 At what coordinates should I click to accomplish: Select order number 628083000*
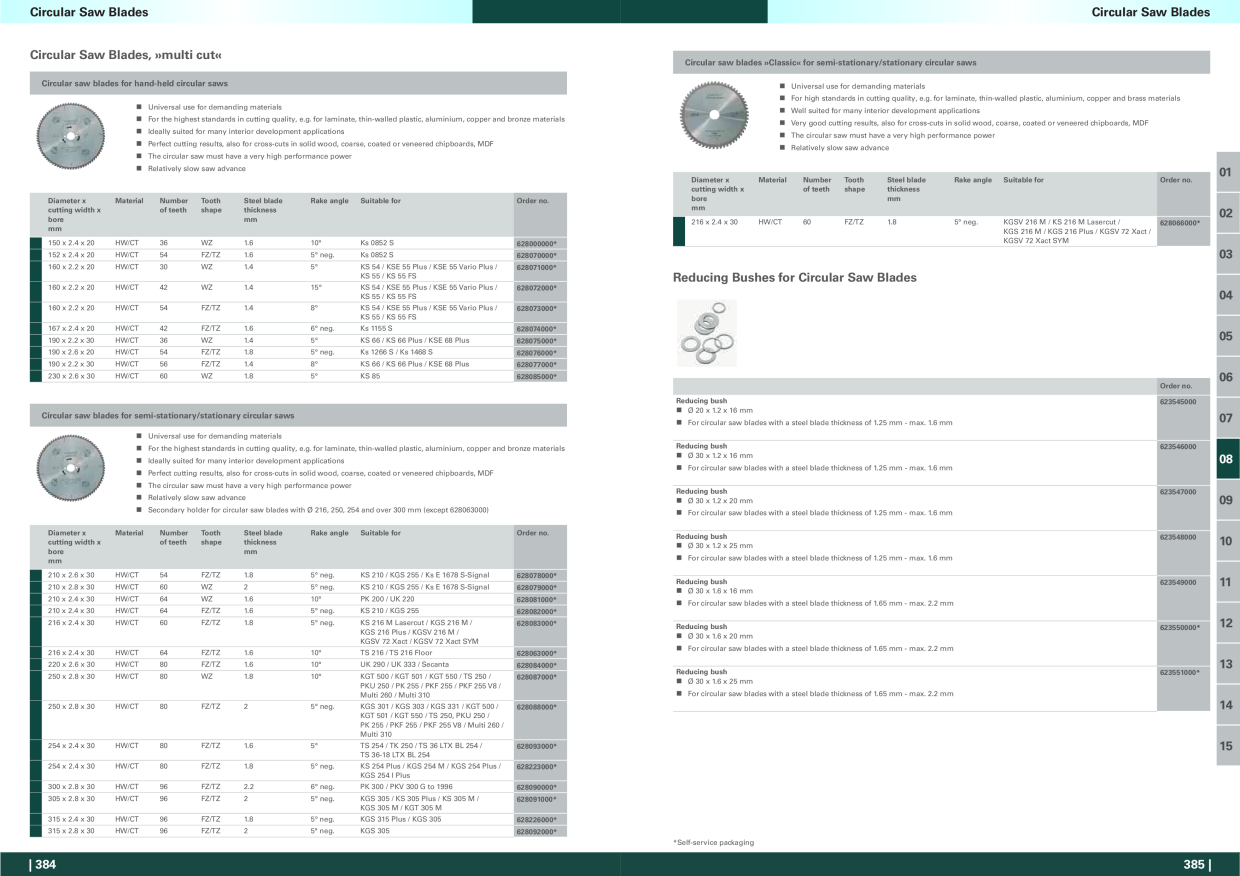(x=536, y=624)
